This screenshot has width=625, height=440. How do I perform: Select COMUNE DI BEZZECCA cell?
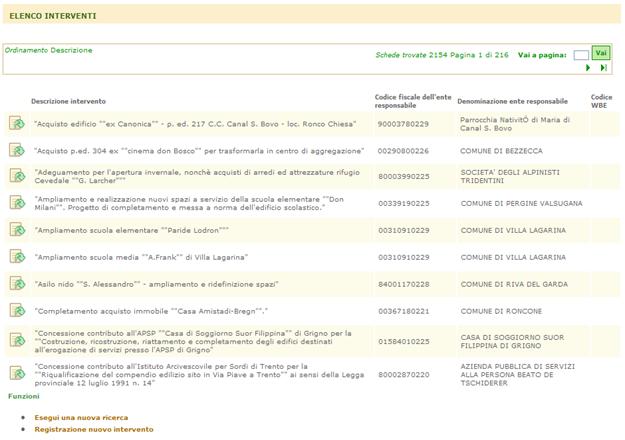(501, 151)
